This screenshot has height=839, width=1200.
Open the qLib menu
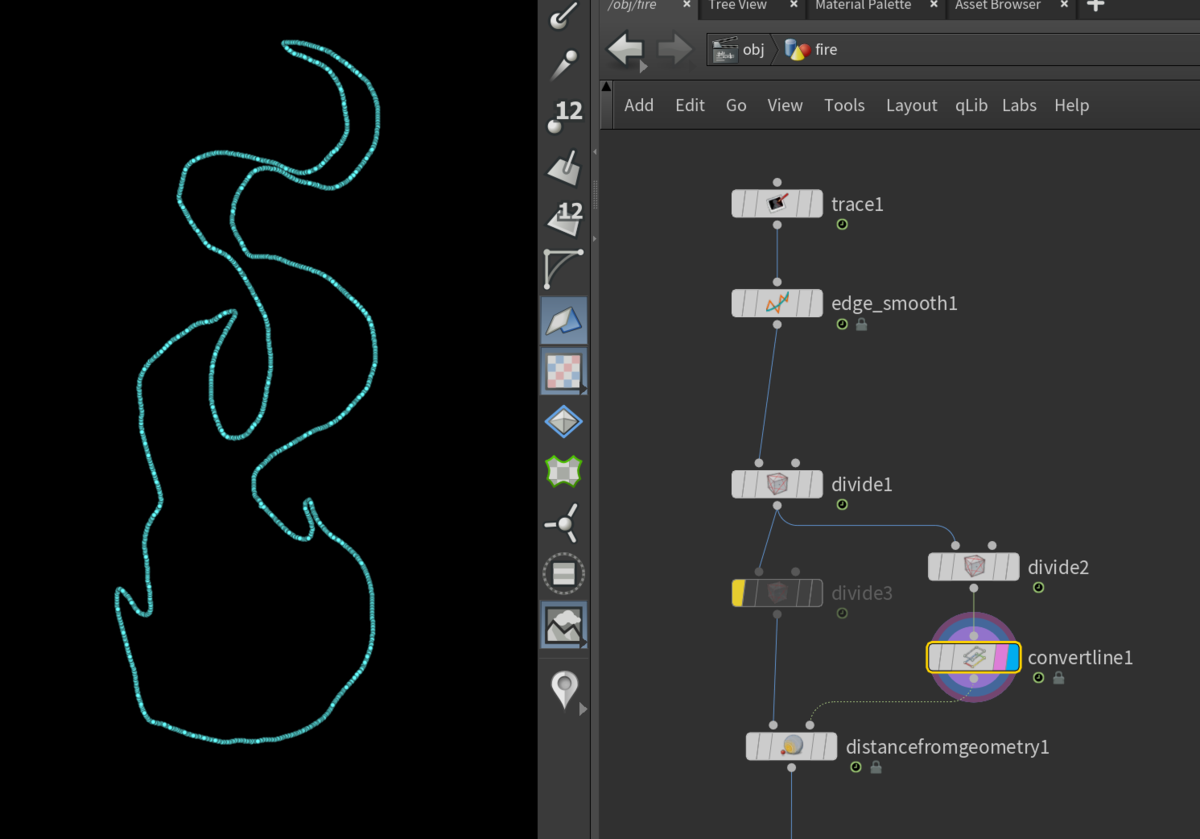click(x=971, y=105)
